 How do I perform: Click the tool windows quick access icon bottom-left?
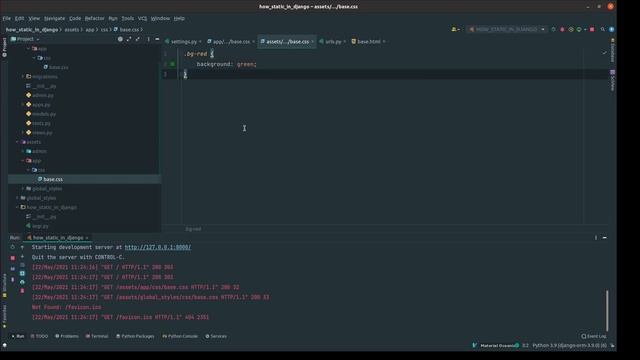coord(4,345)
